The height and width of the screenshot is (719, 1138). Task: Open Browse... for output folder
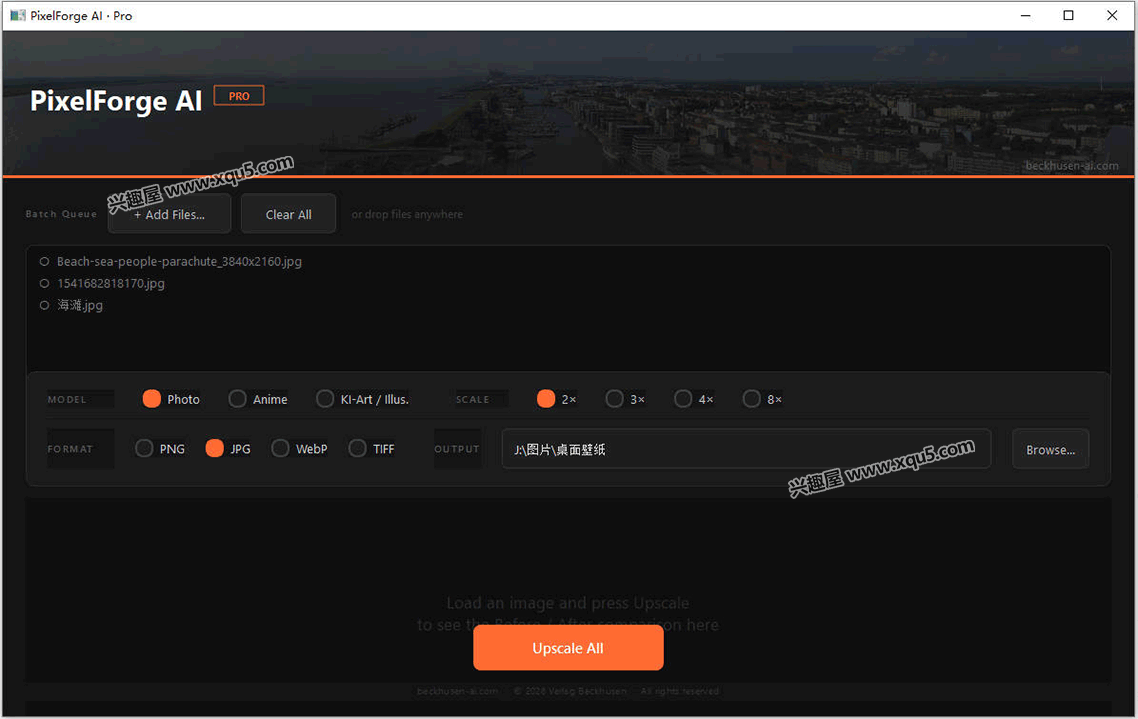pos(1050,449)
